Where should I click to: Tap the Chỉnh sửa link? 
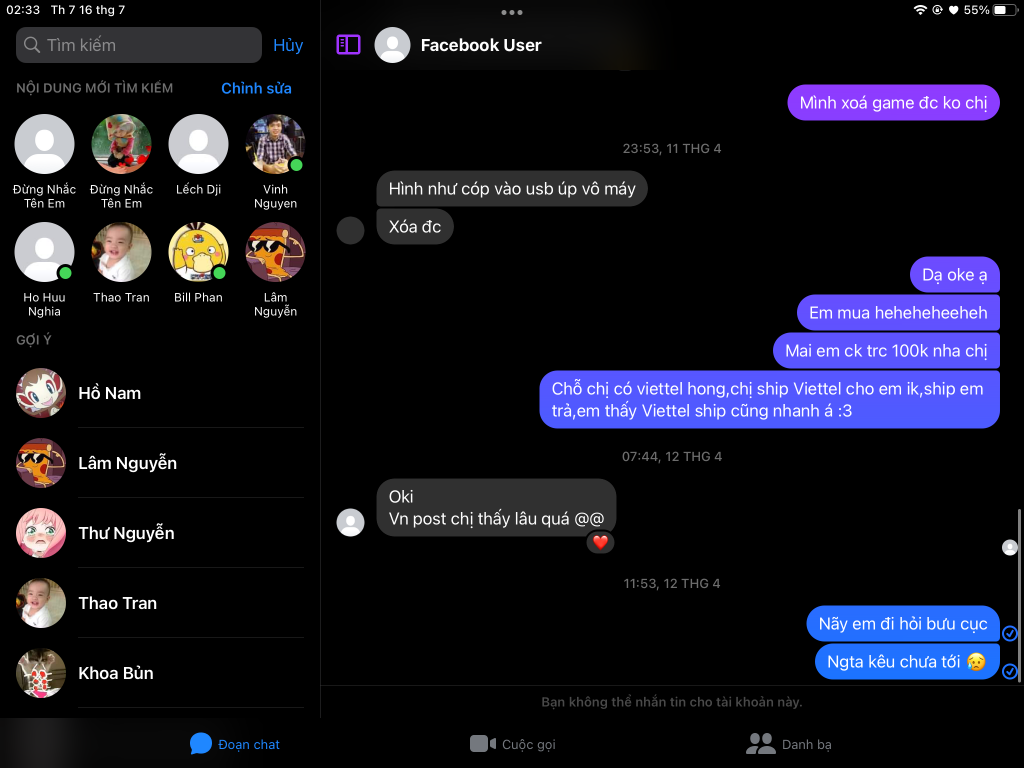click(x=256, y=88)
